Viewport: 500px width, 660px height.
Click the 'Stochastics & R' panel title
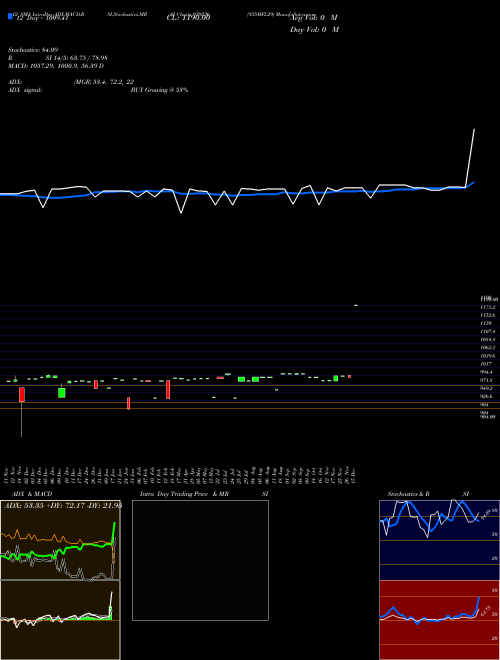408,494
